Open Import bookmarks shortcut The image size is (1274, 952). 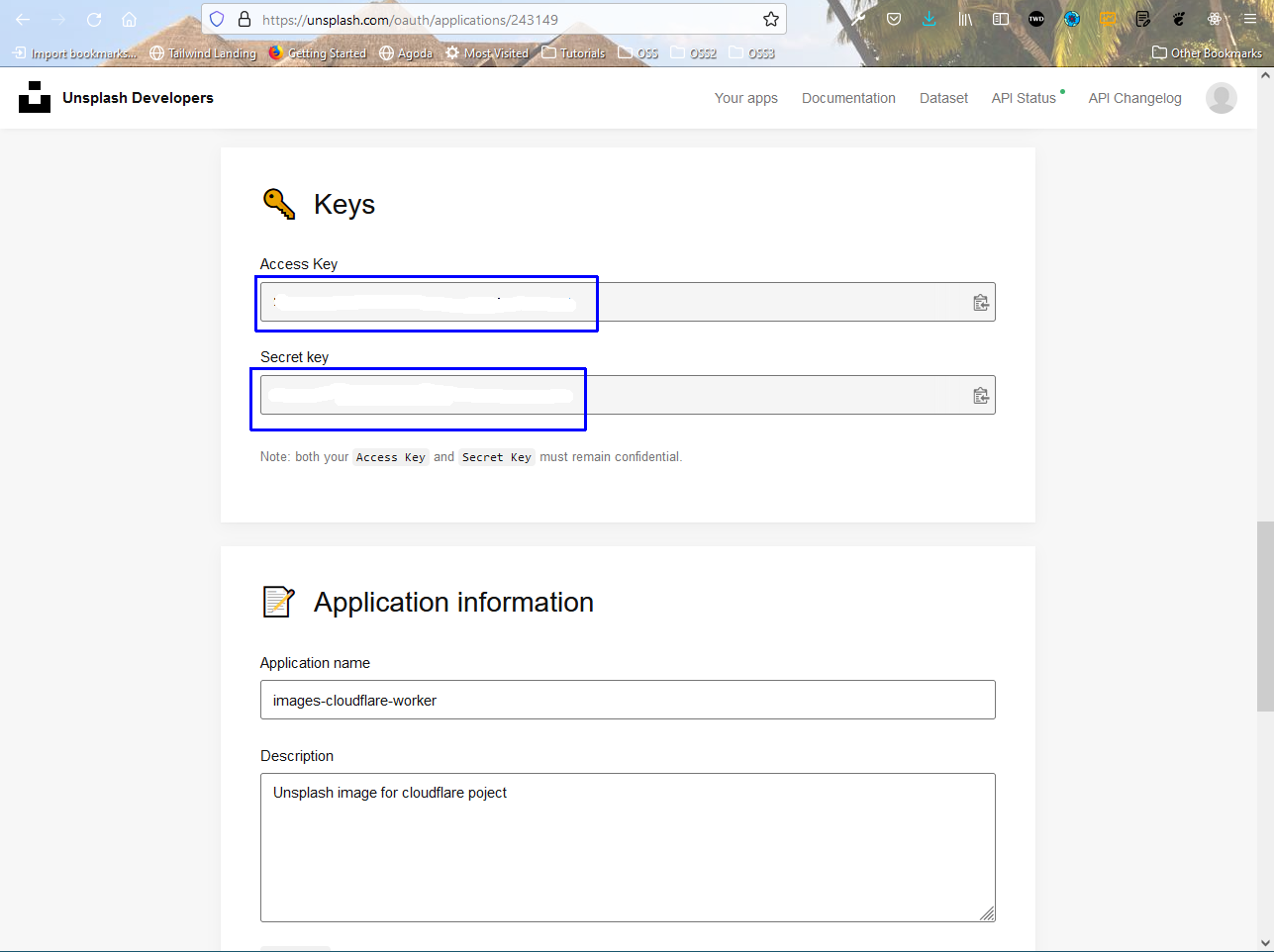[74, 53]
